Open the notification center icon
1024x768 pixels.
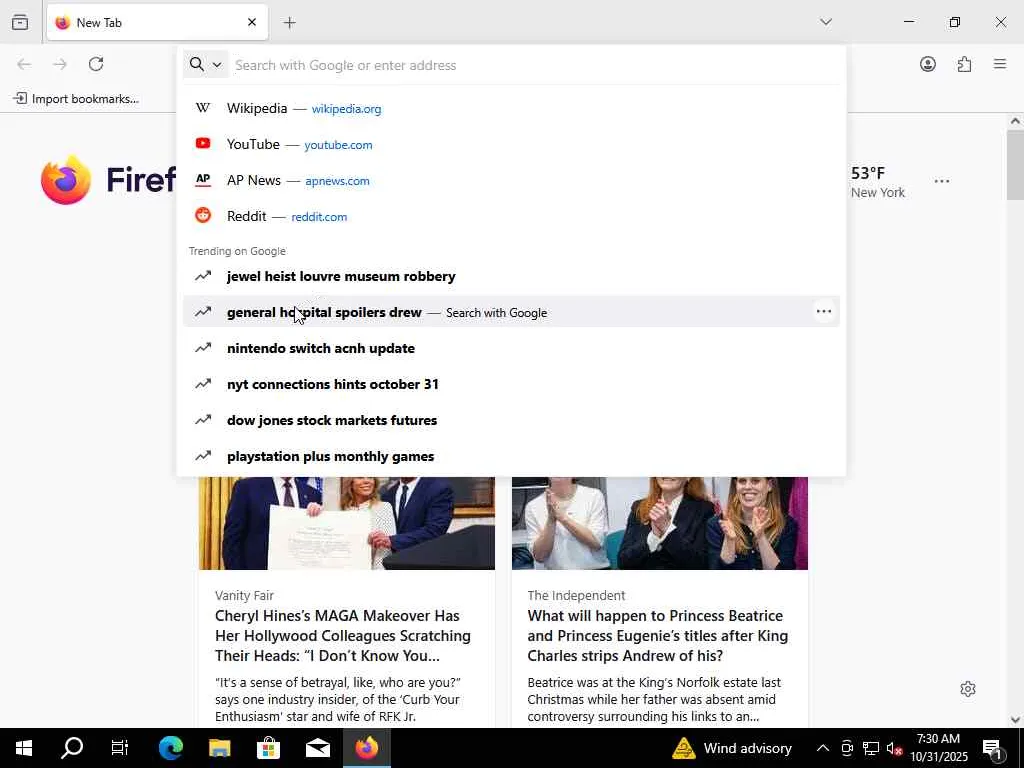(x=993, y=748)
